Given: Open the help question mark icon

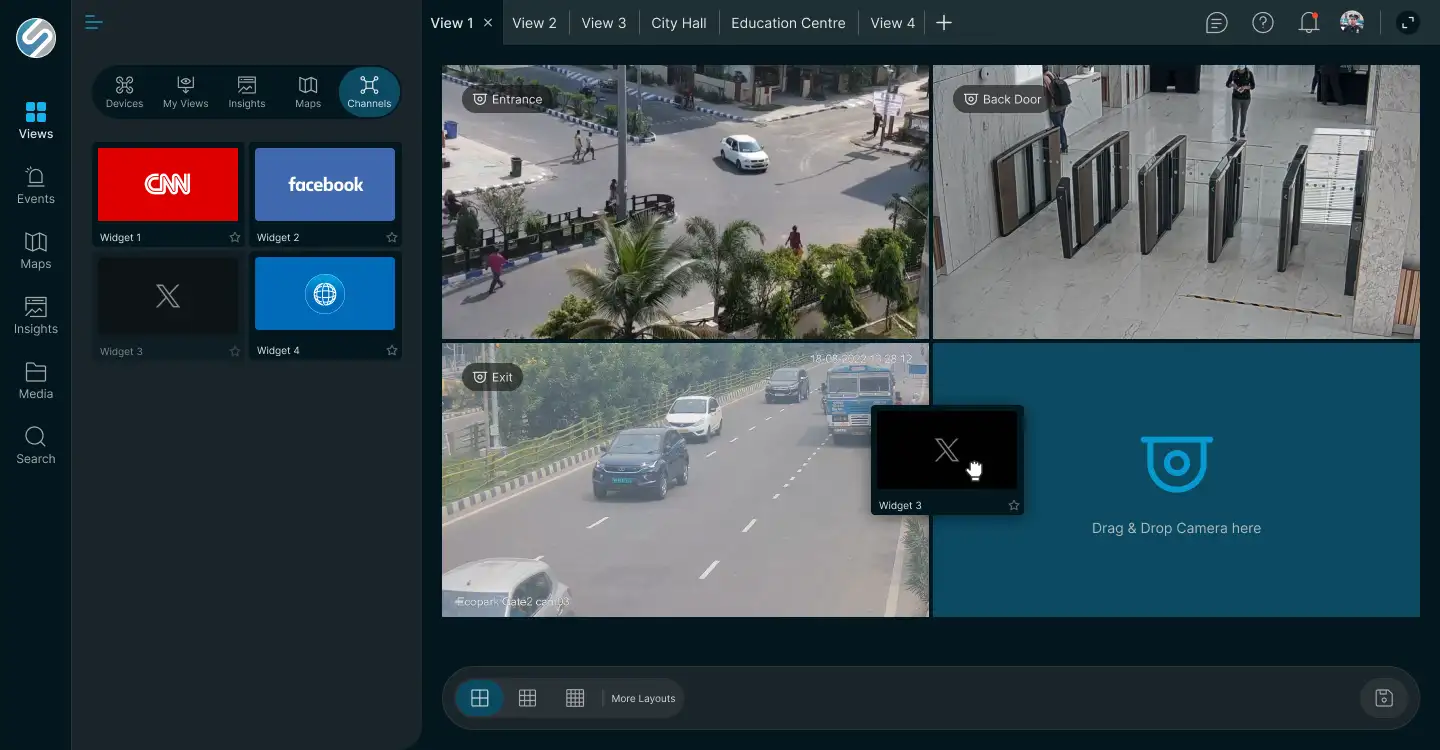Looking at the screenshot, I should tap(1263, 23).
